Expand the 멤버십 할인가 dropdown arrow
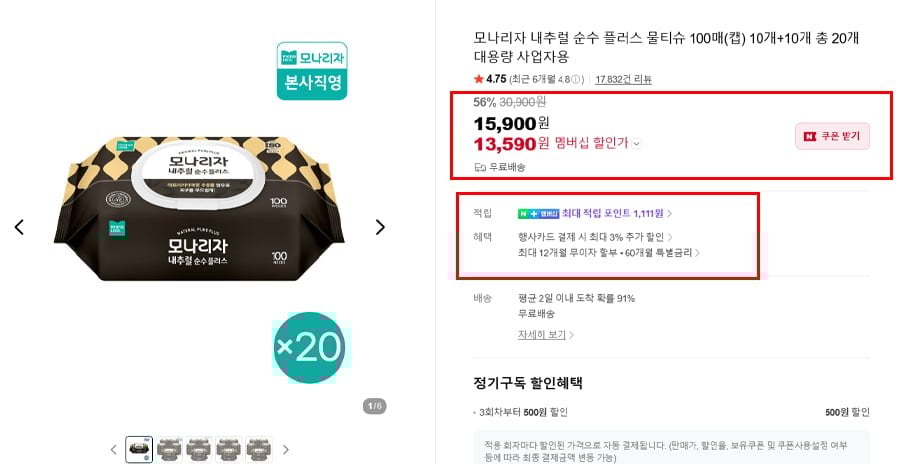The height and width of the screenshot is (464, 900). click(637, 143)
